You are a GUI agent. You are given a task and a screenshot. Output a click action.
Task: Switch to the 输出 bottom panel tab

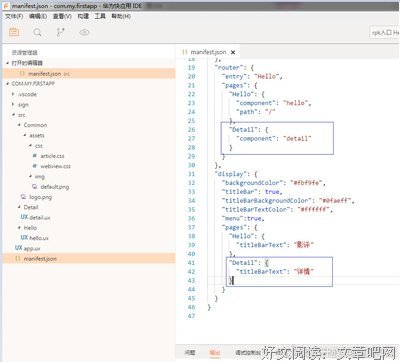click(x=215, y=352)
